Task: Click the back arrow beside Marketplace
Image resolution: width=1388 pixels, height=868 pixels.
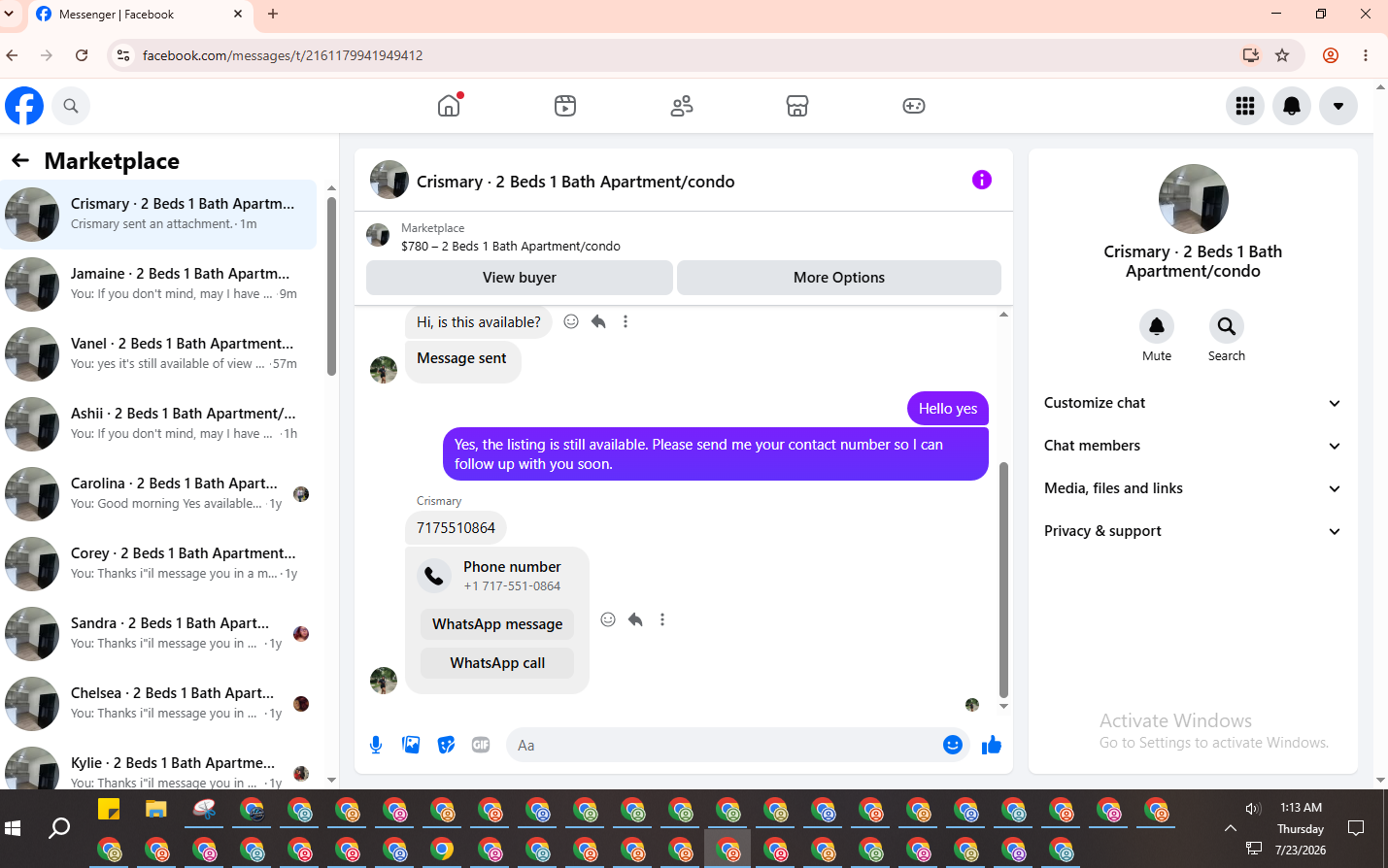Action: coord(20,160)
